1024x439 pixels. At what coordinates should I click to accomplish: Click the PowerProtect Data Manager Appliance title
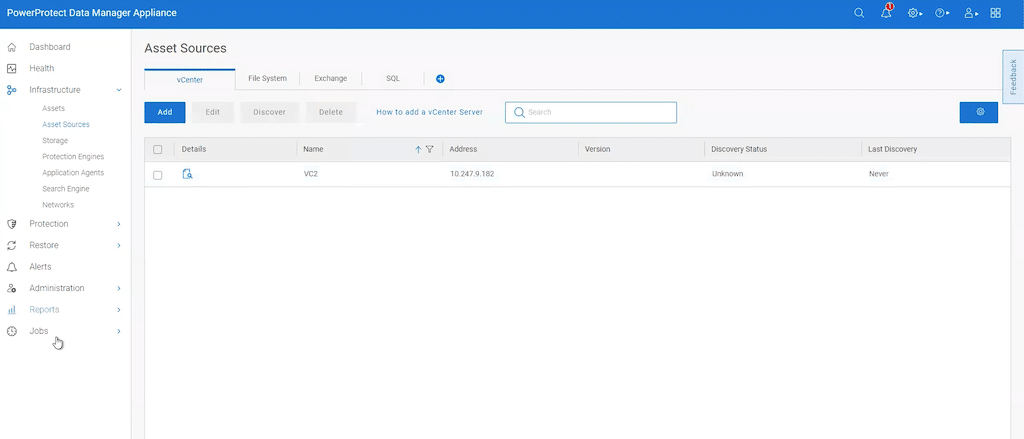(91, 13)
